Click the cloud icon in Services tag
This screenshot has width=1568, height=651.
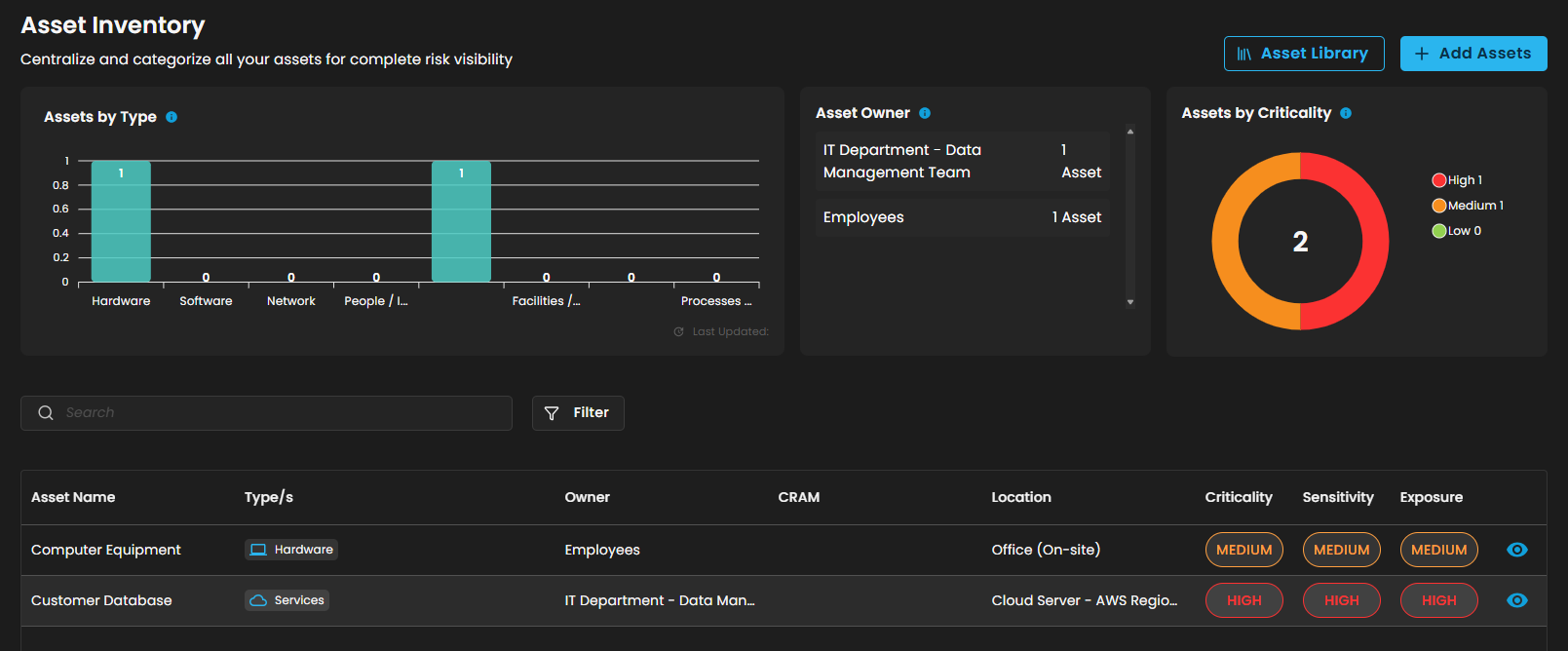pos(258,600)
